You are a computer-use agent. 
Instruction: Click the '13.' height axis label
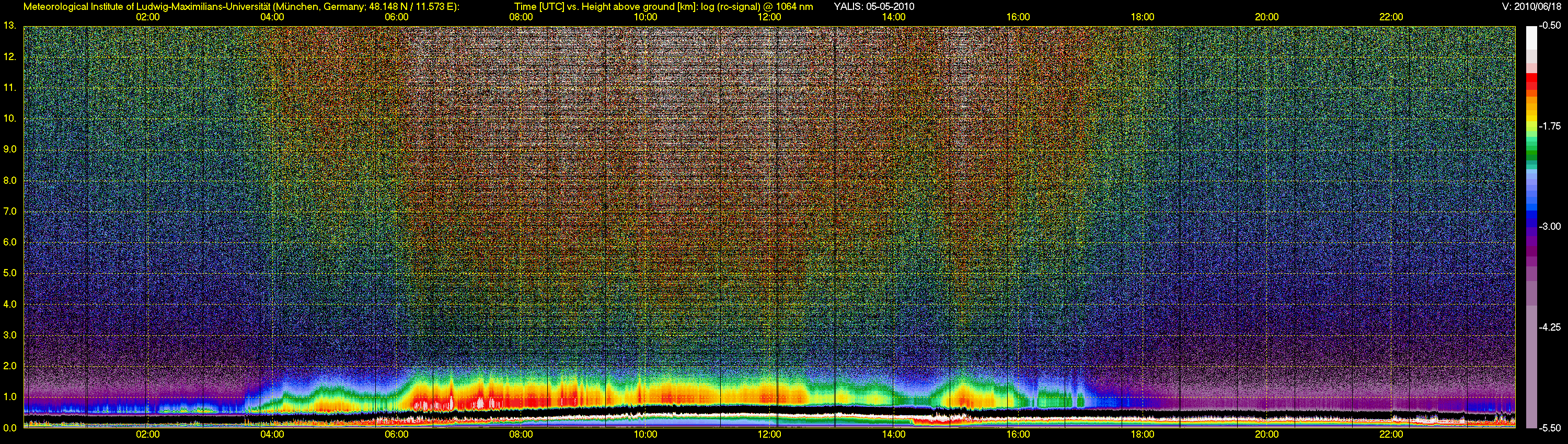(x=10, y=26)
